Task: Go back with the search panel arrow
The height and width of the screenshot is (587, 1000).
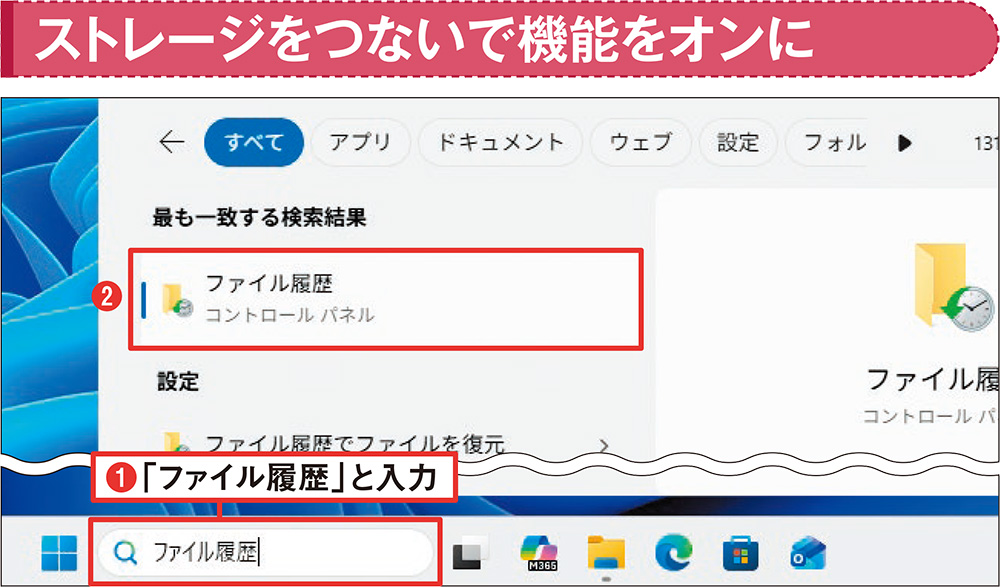Action: pyautogui.click(x=172, y=142)
